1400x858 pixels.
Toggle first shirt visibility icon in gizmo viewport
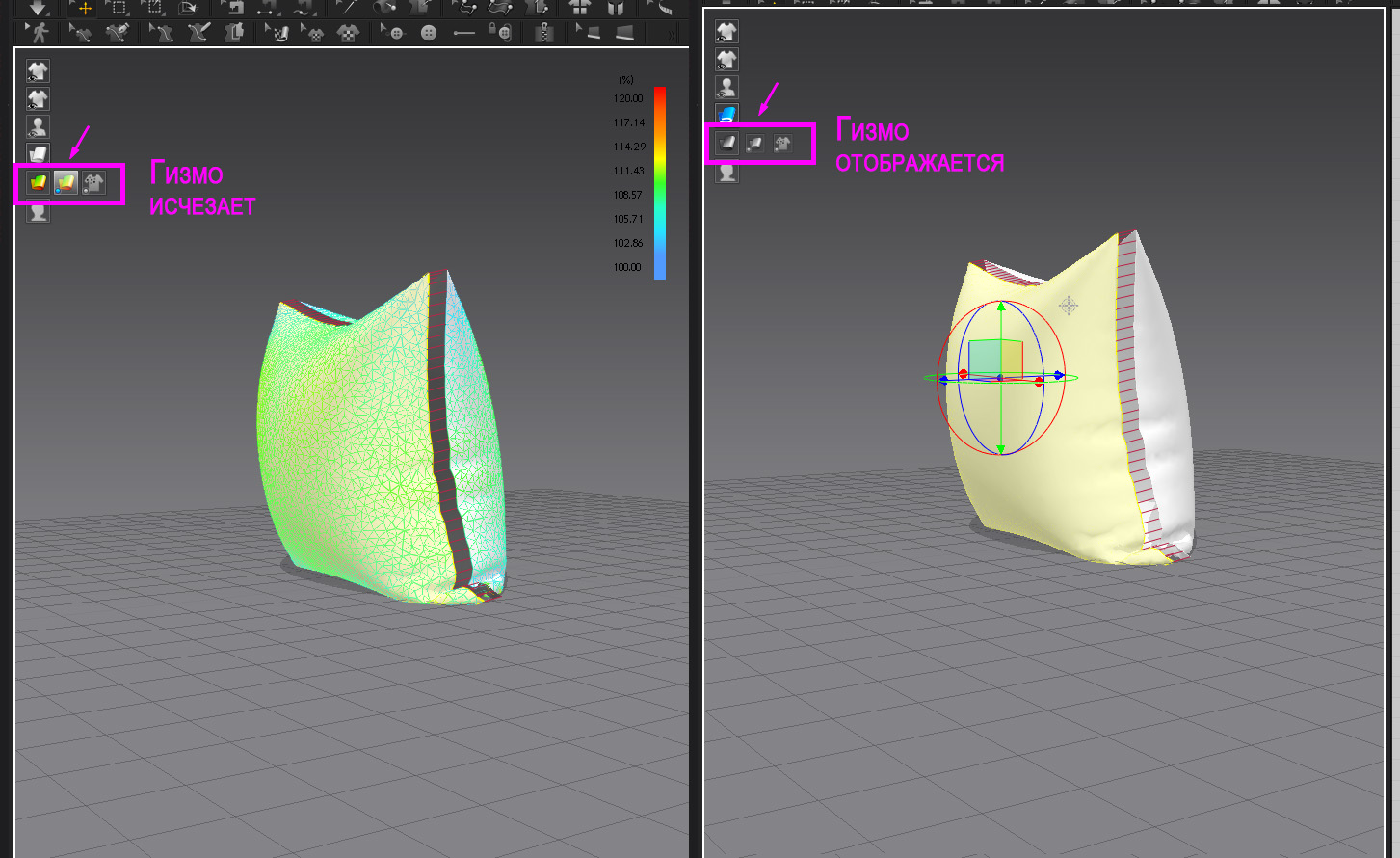pos(726,32)
